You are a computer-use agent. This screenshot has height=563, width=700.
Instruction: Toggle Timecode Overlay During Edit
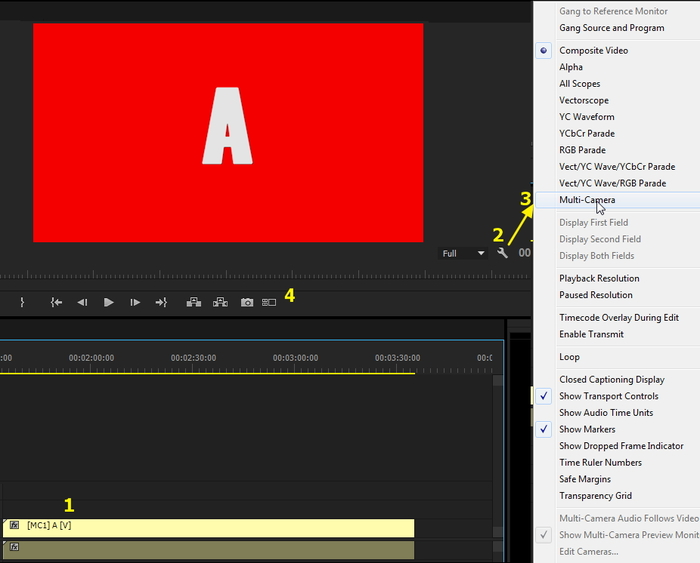(x=618, y=317)
